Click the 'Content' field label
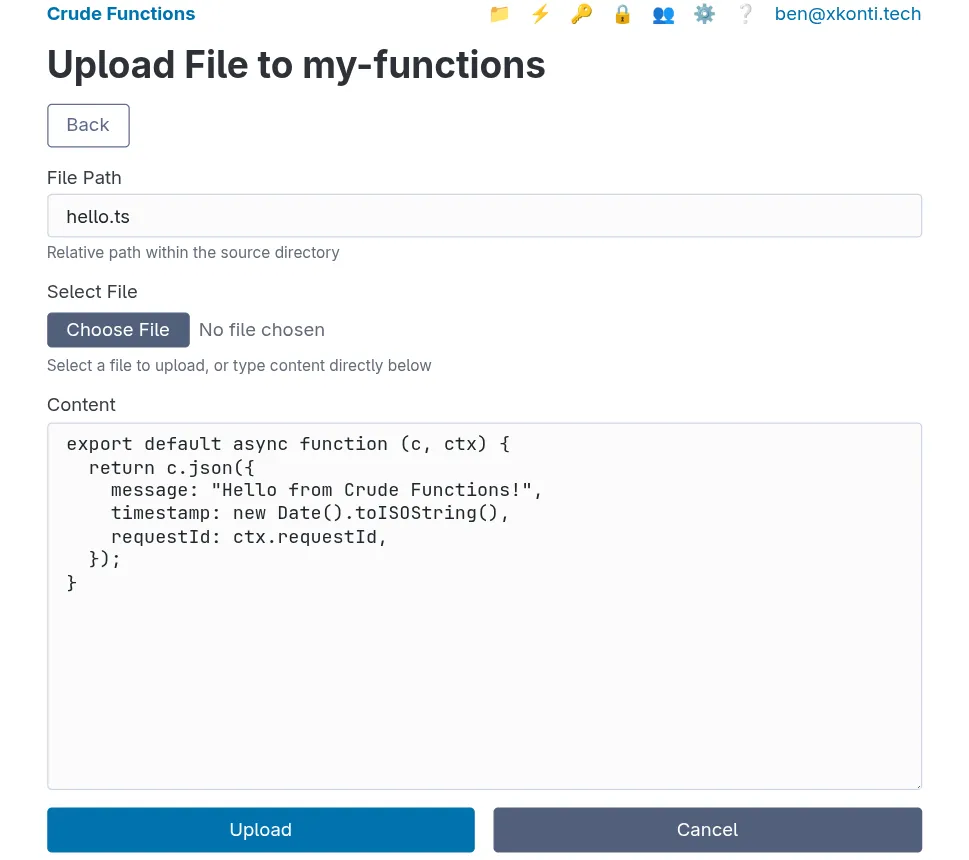This screenshot has height=860, width=969. [81, 405]
